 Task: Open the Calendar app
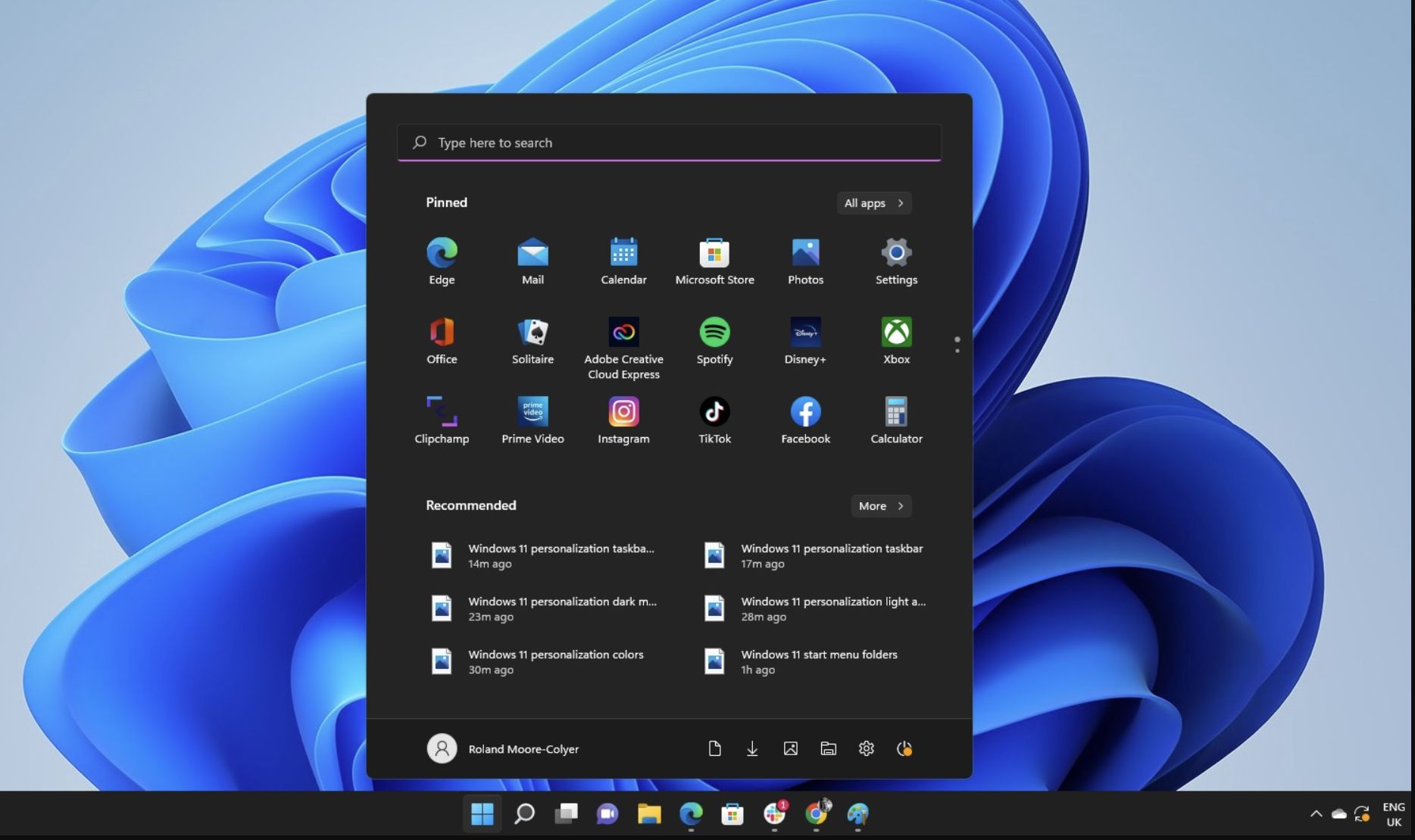623,261
